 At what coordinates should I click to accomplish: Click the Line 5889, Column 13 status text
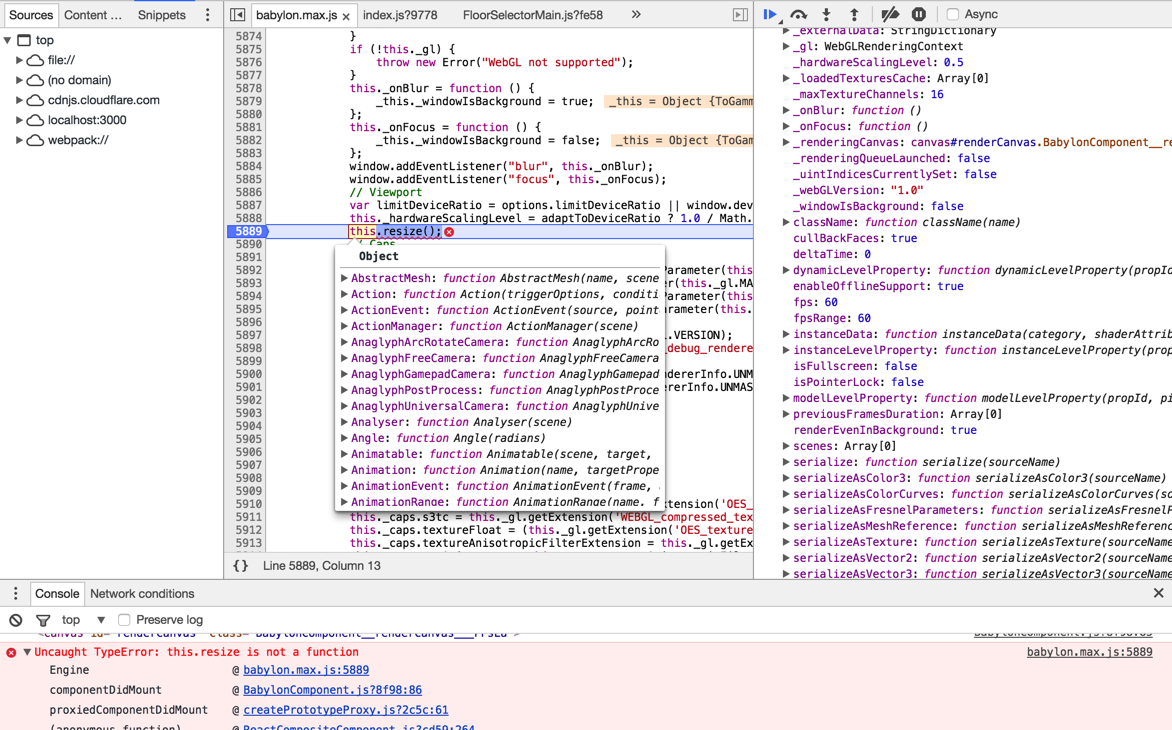click(321, 566)
